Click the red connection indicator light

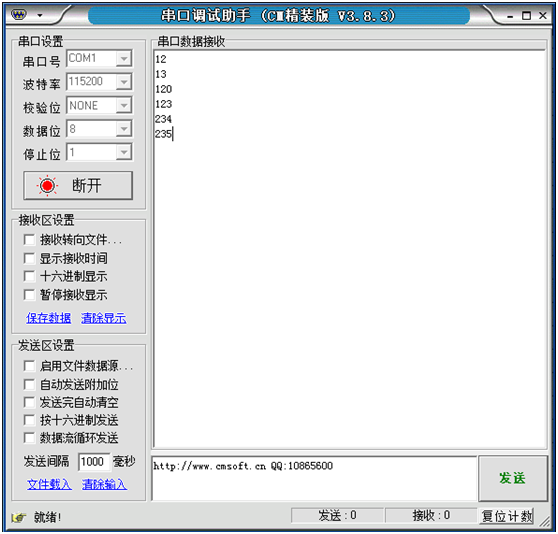(47, 185)
